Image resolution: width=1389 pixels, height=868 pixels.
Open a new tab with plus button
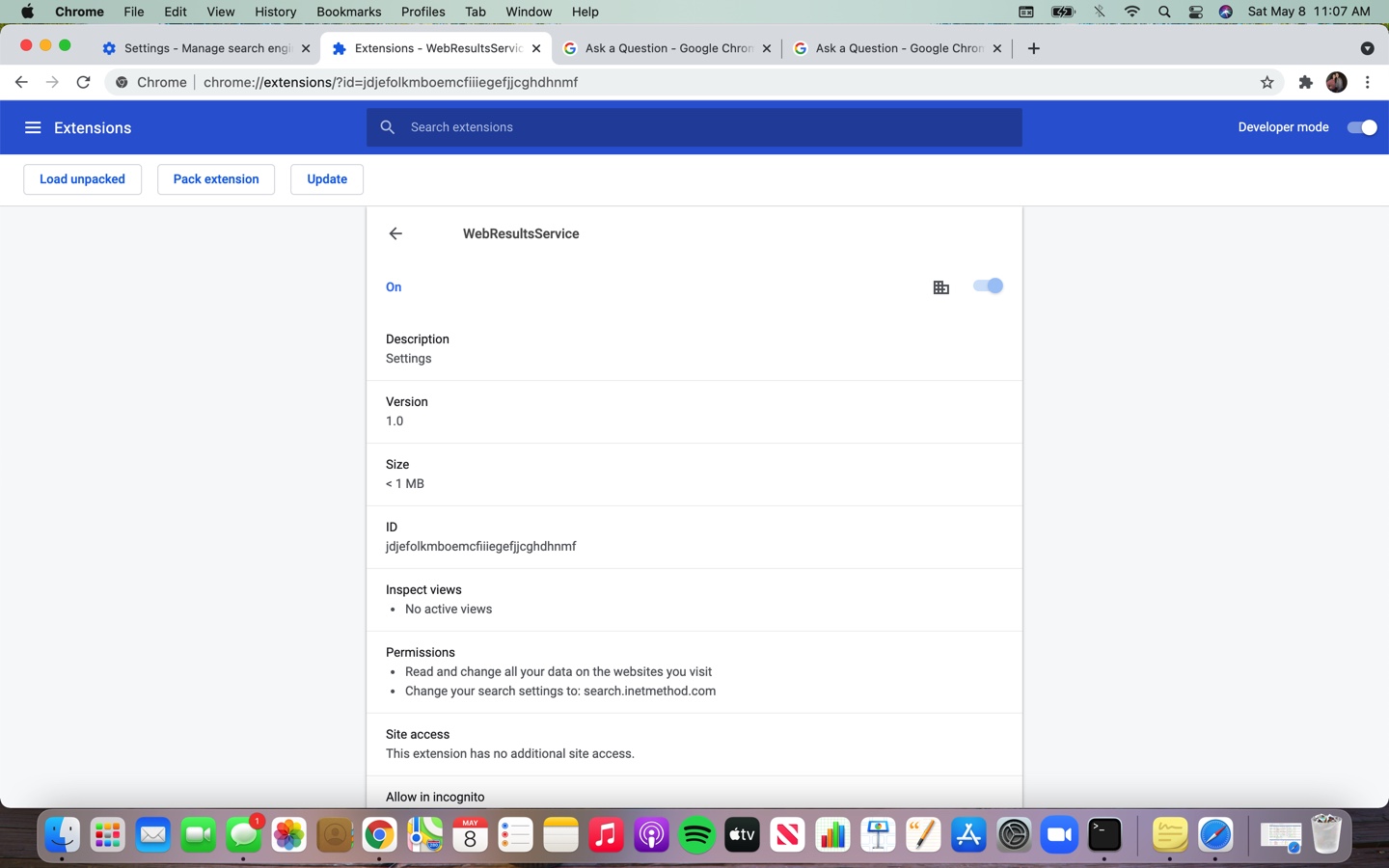coord(1033,48)
